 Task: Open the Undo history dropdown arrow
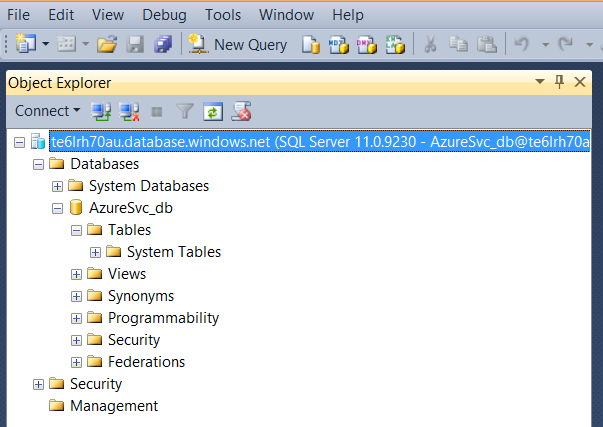(545, 45)
